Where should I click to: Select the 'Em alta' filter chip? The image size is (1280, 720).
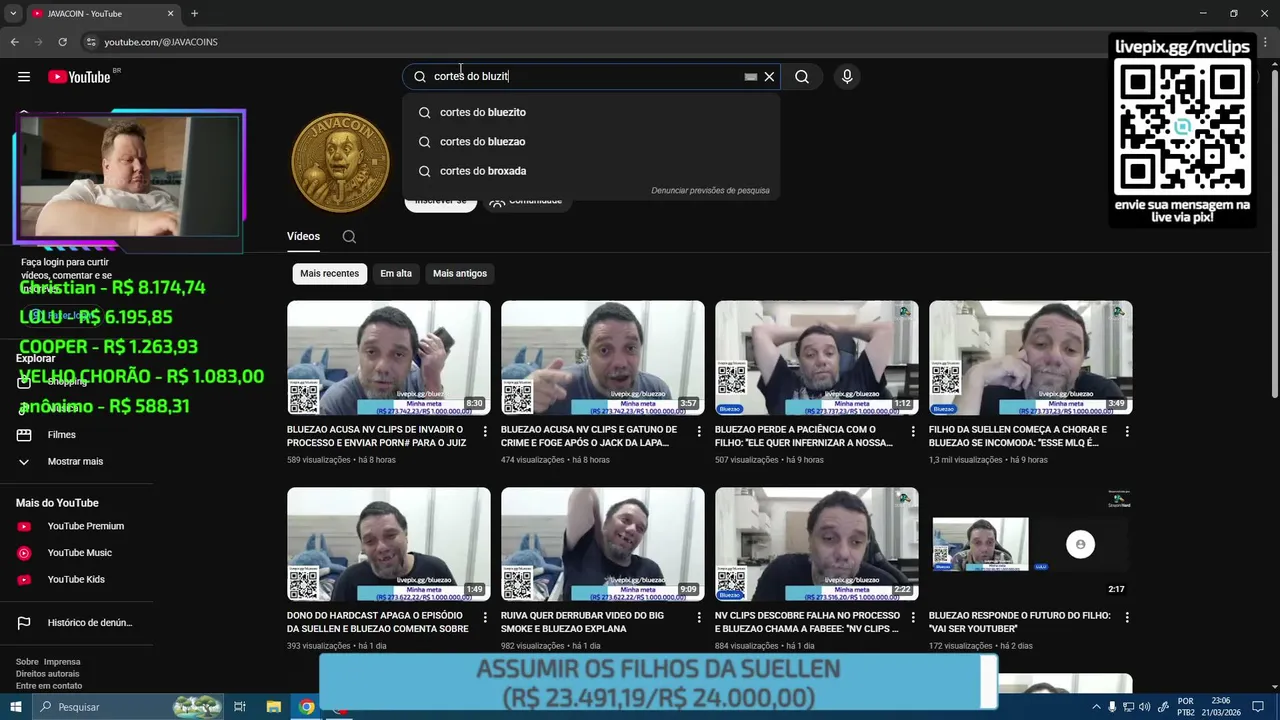pyautogui.click(x=396, y=273)
